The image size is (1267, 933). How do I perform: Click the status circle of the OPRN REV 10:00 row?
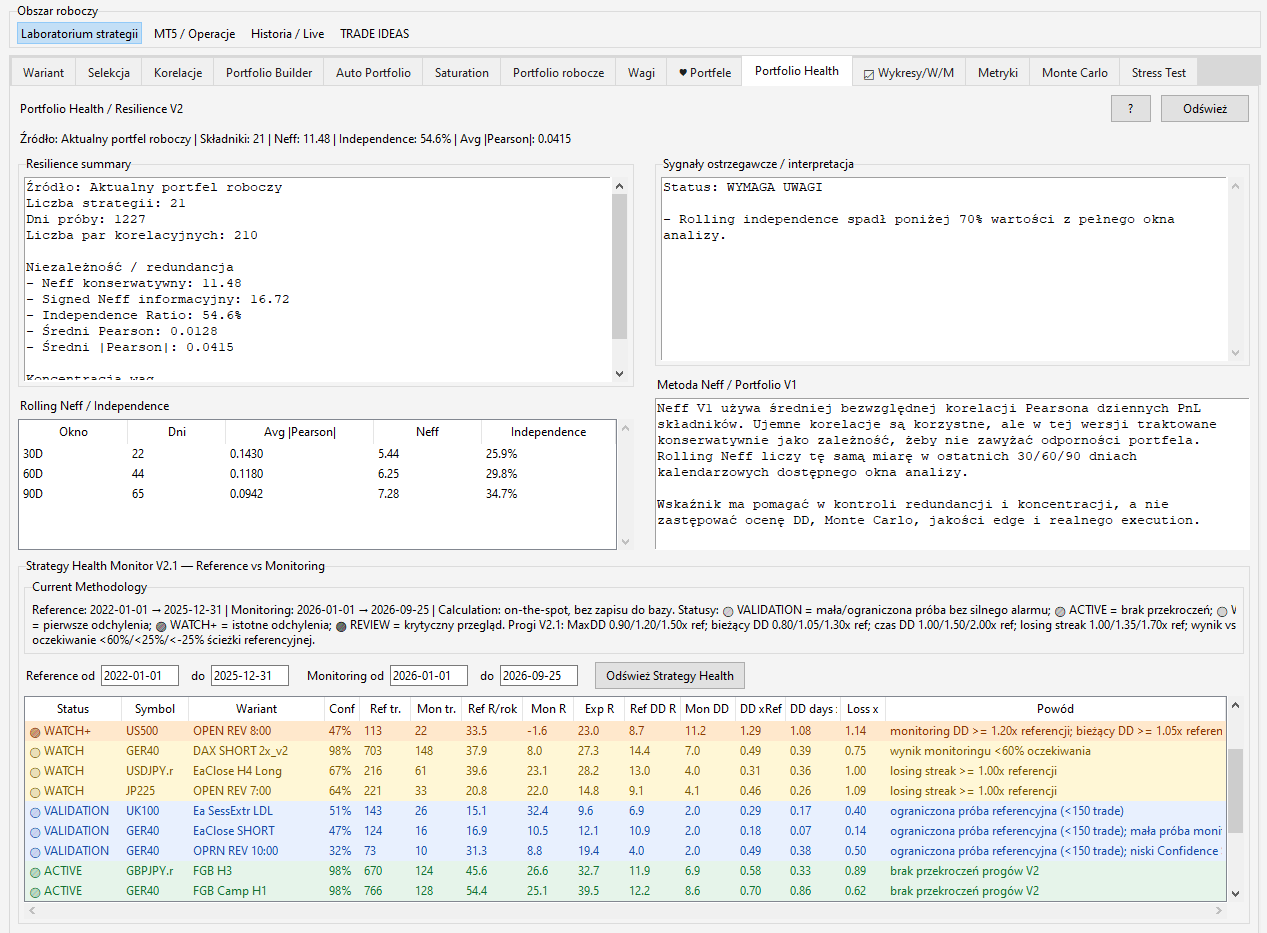(x=35, y=851)
